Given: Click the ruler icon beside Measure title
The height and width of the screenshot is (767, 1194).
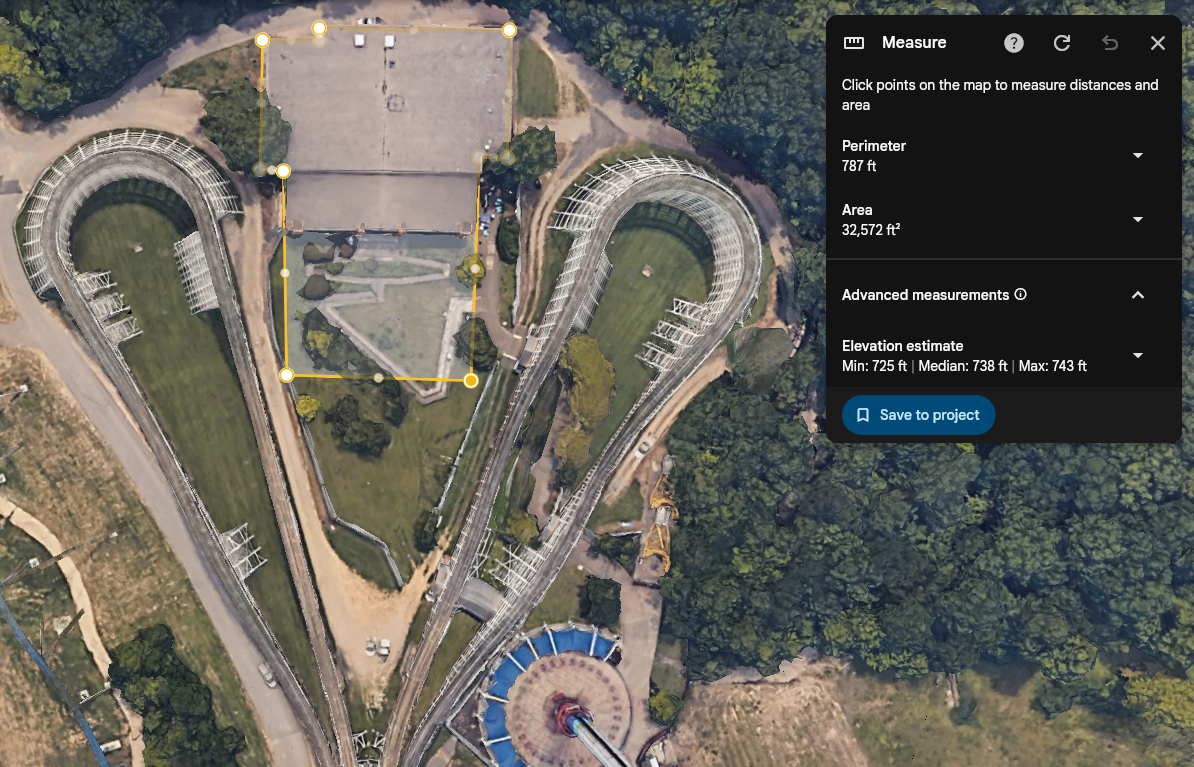Looking at the screenshot, I should coord(854,43).
